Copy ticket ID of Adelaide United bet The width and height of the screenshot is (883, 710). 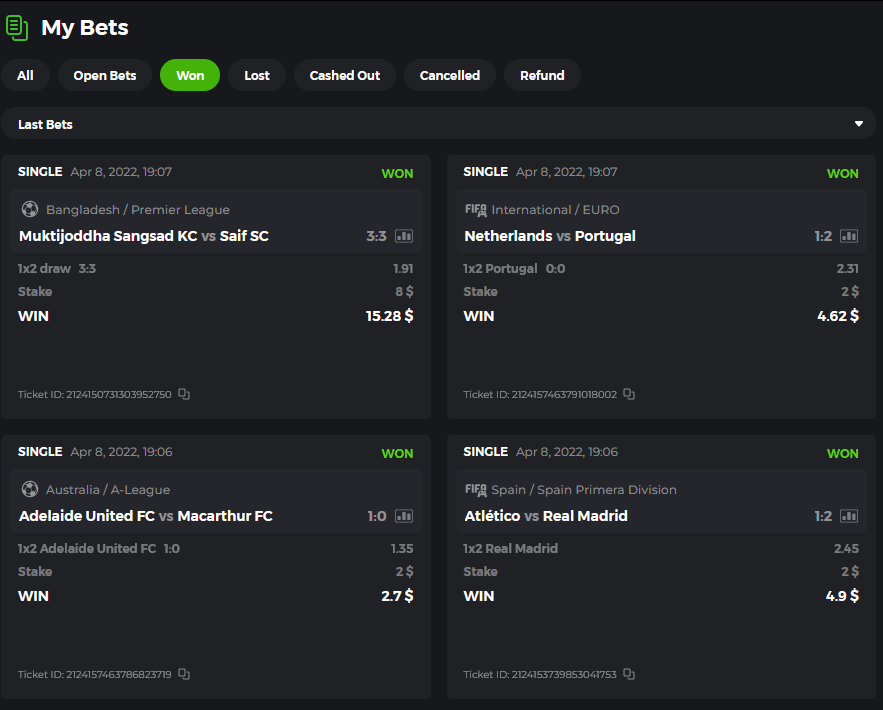(x=184, y=674)
